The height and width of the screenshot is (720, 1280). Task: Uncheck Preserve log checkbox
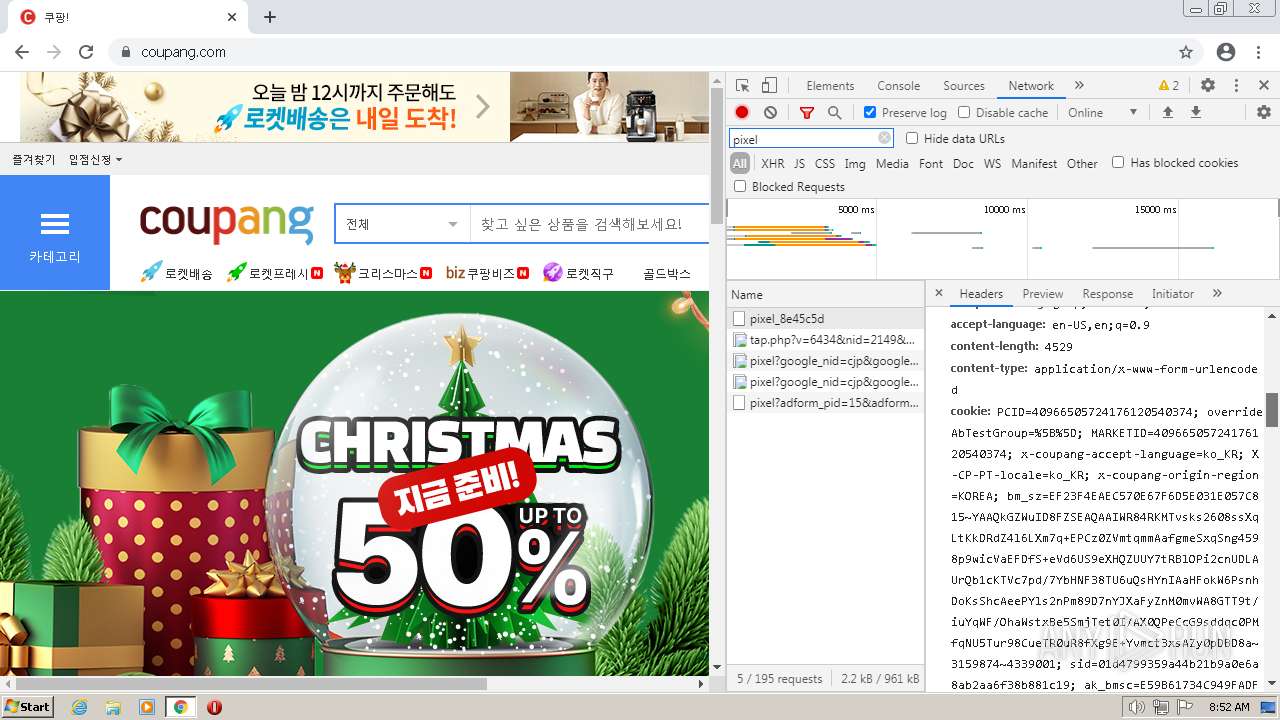click(870, 113)
